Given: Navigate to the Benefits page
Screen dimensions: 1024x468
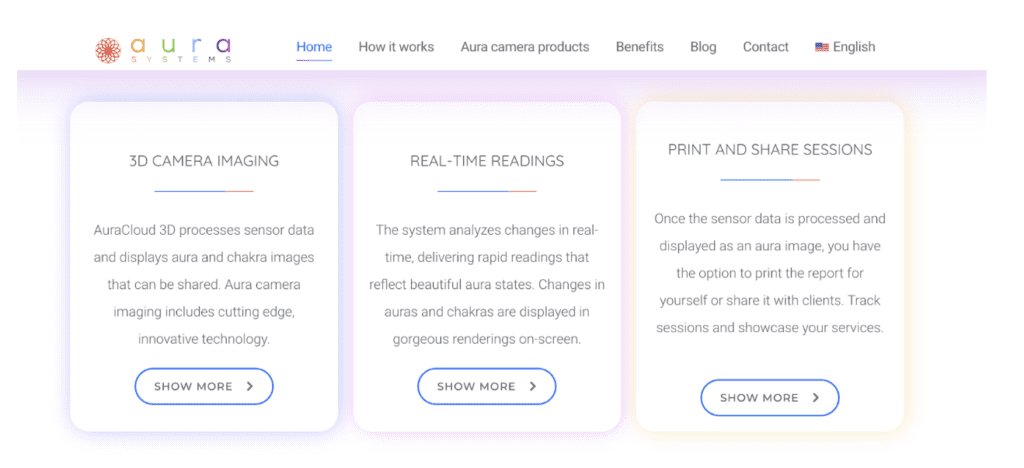Looking at the screenshot, I should [x=640, y=47].
